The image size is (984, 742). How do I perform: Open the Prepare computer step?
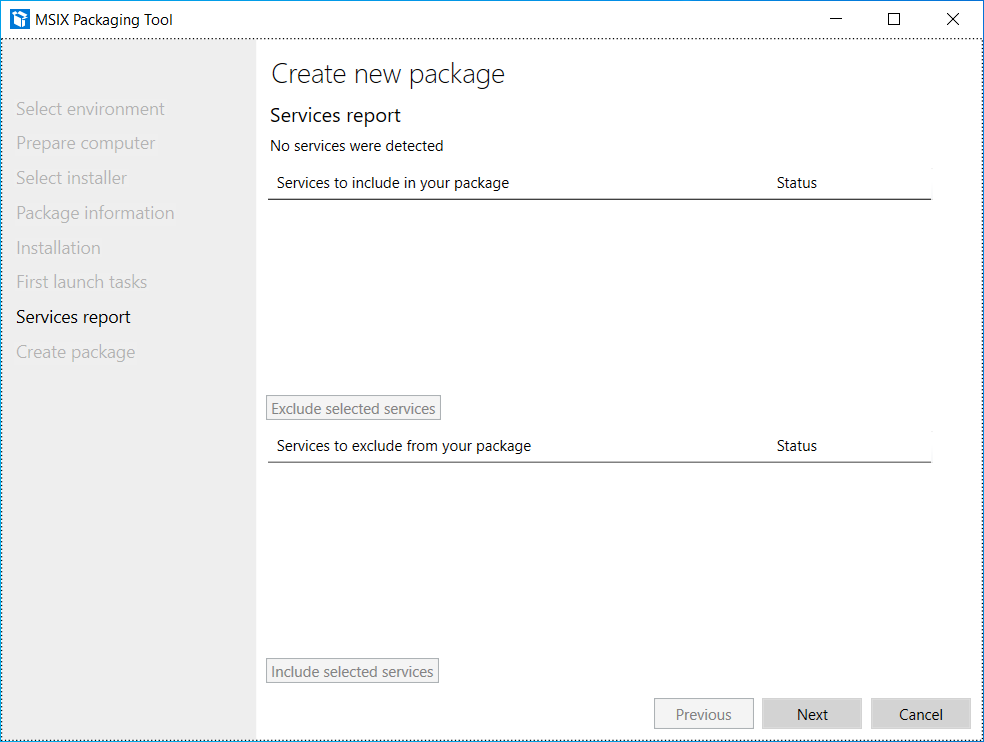coord(85,143)
